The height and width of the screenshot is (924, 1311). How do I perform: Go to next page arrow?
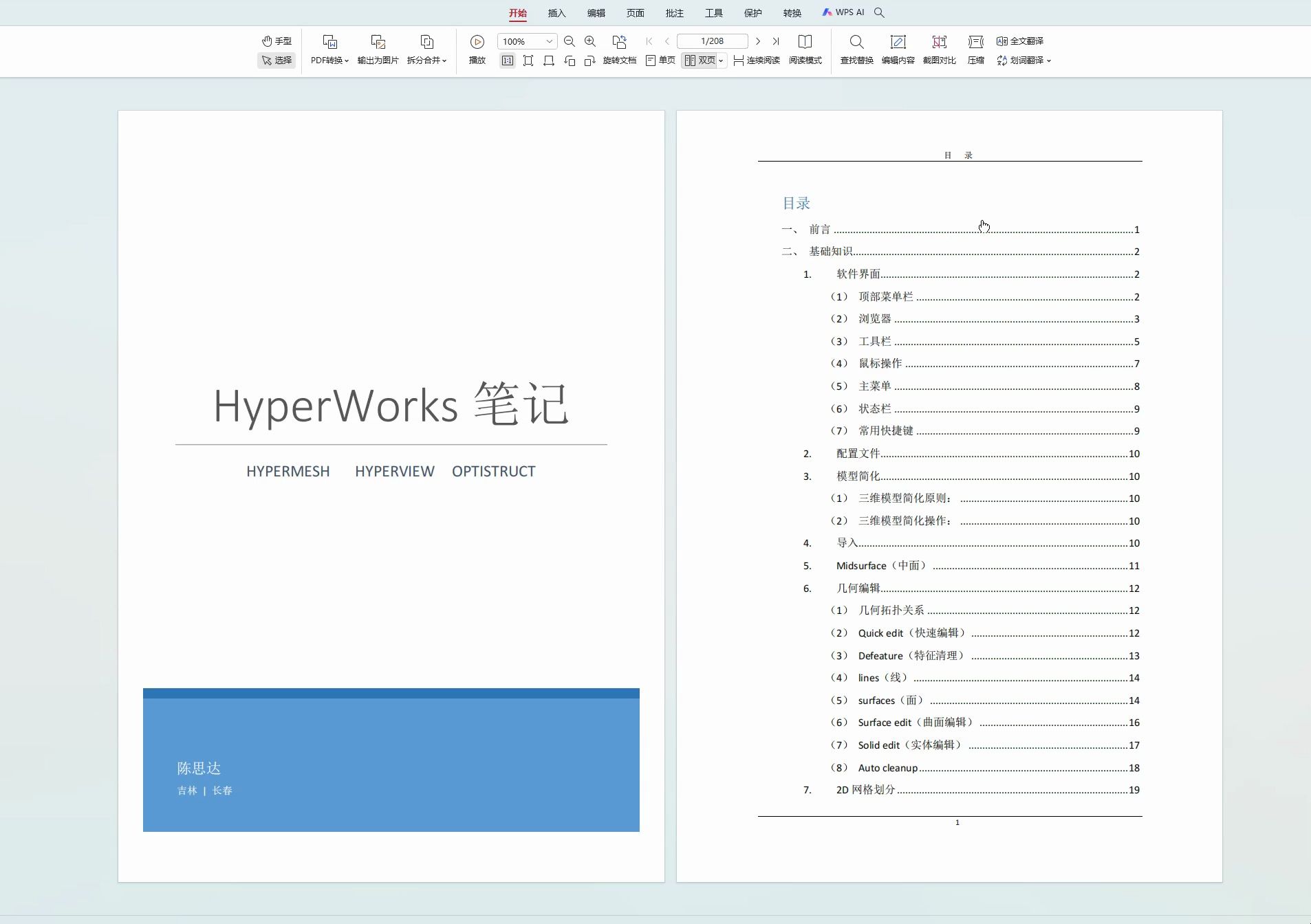coord(758,41)
